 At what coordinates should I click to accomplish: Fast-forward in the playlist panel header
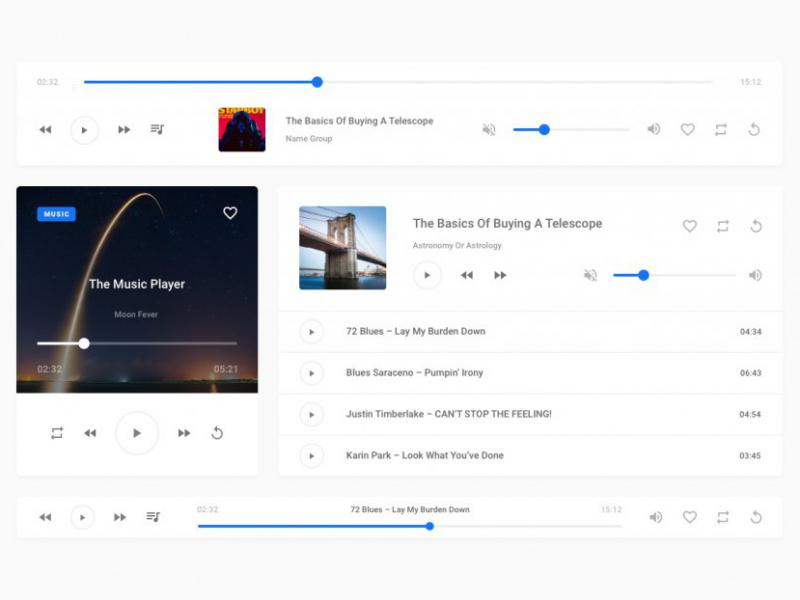coord(501,275)
